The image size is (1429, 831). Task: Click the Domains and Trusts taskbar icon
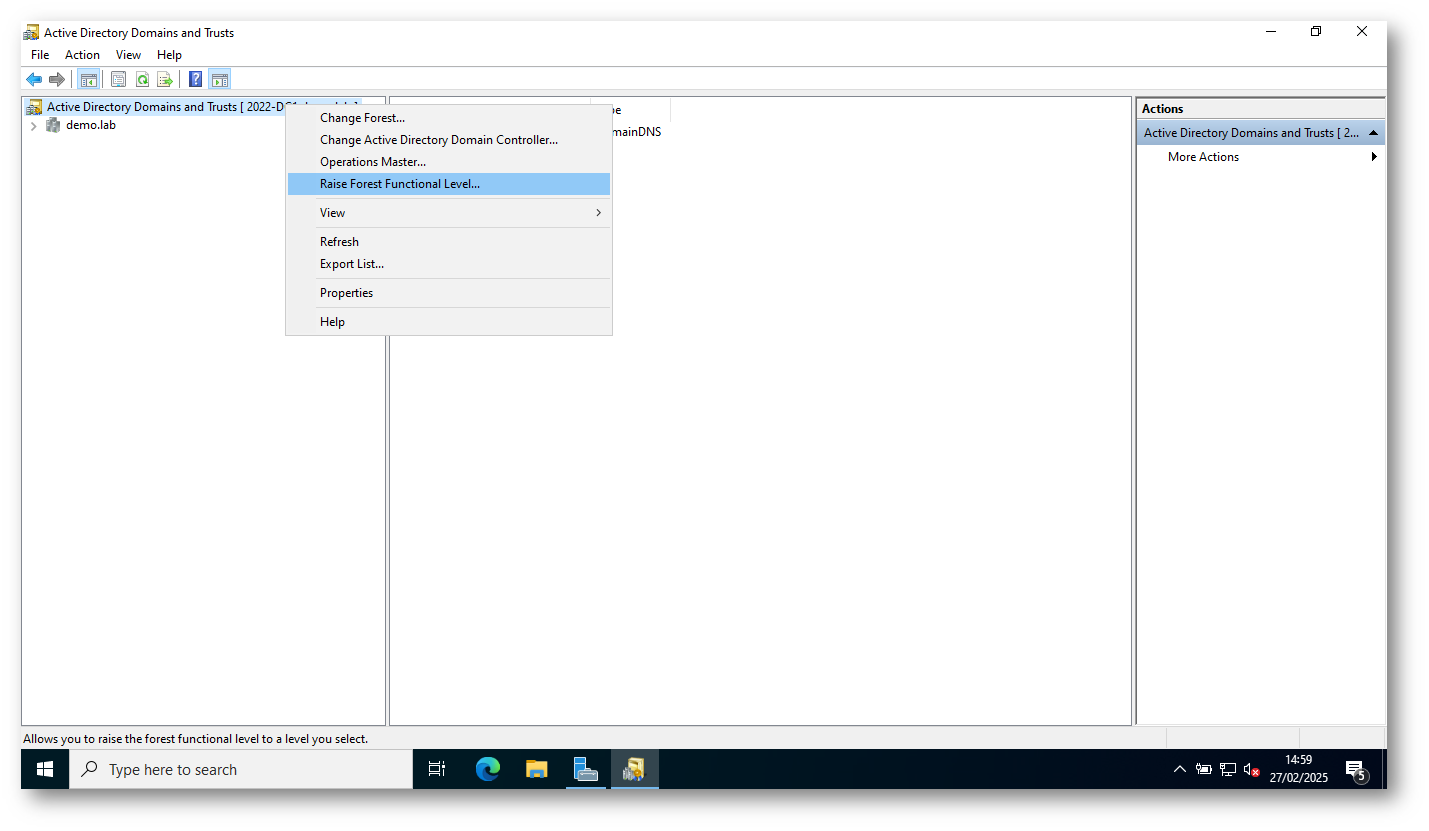[x=635, y=769]
